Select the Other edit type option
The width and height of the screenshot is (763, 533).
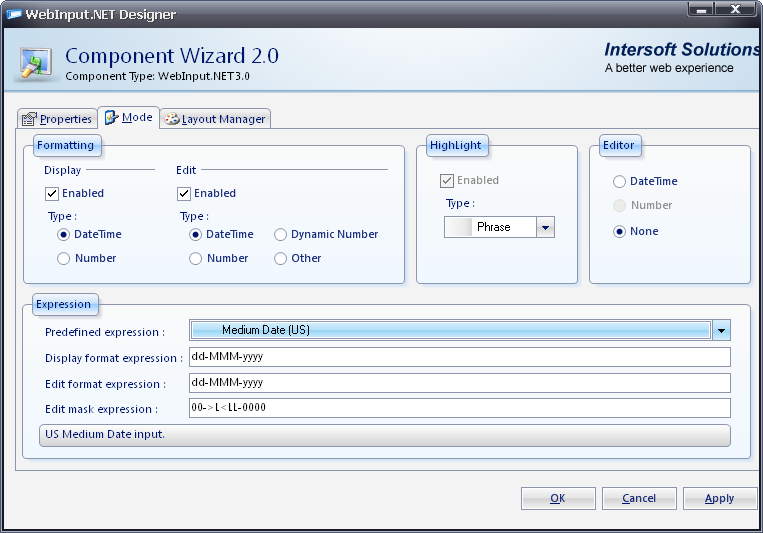281,259
